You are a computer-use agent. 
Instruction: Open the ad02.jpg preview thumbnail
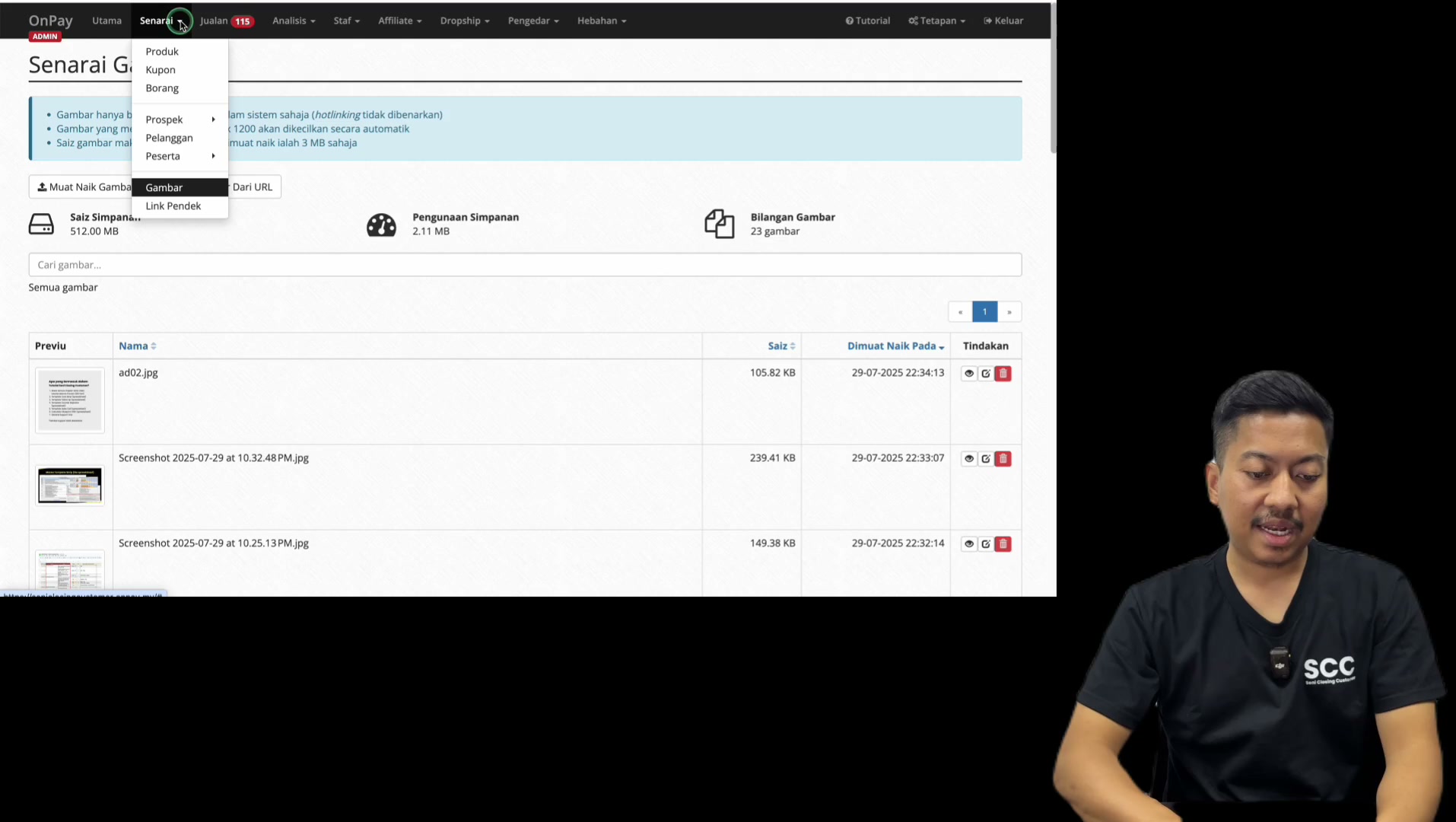point(70,400)
